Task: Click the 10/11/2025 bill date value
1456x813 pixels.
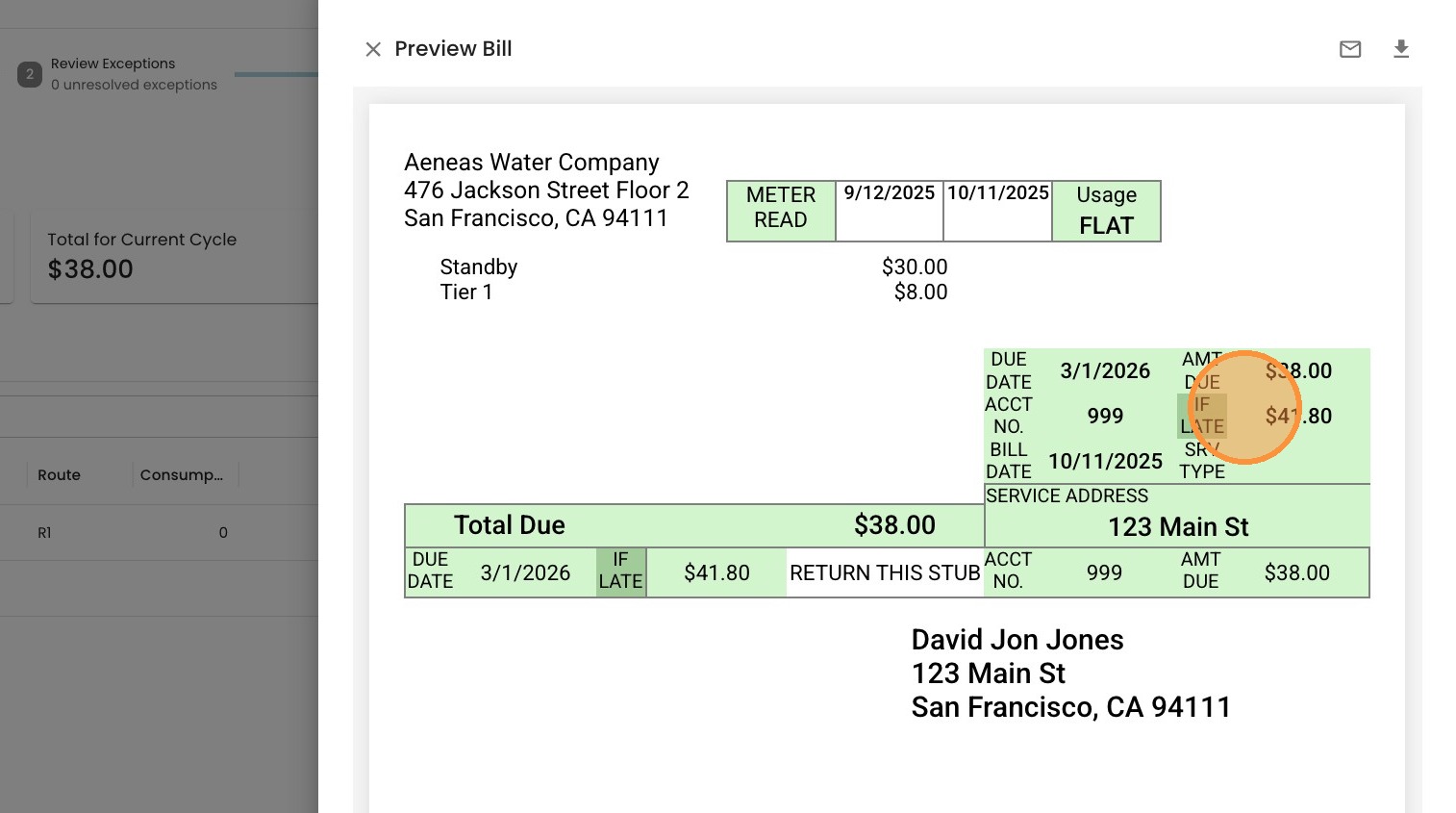Action: click(x=1105, y=462)
